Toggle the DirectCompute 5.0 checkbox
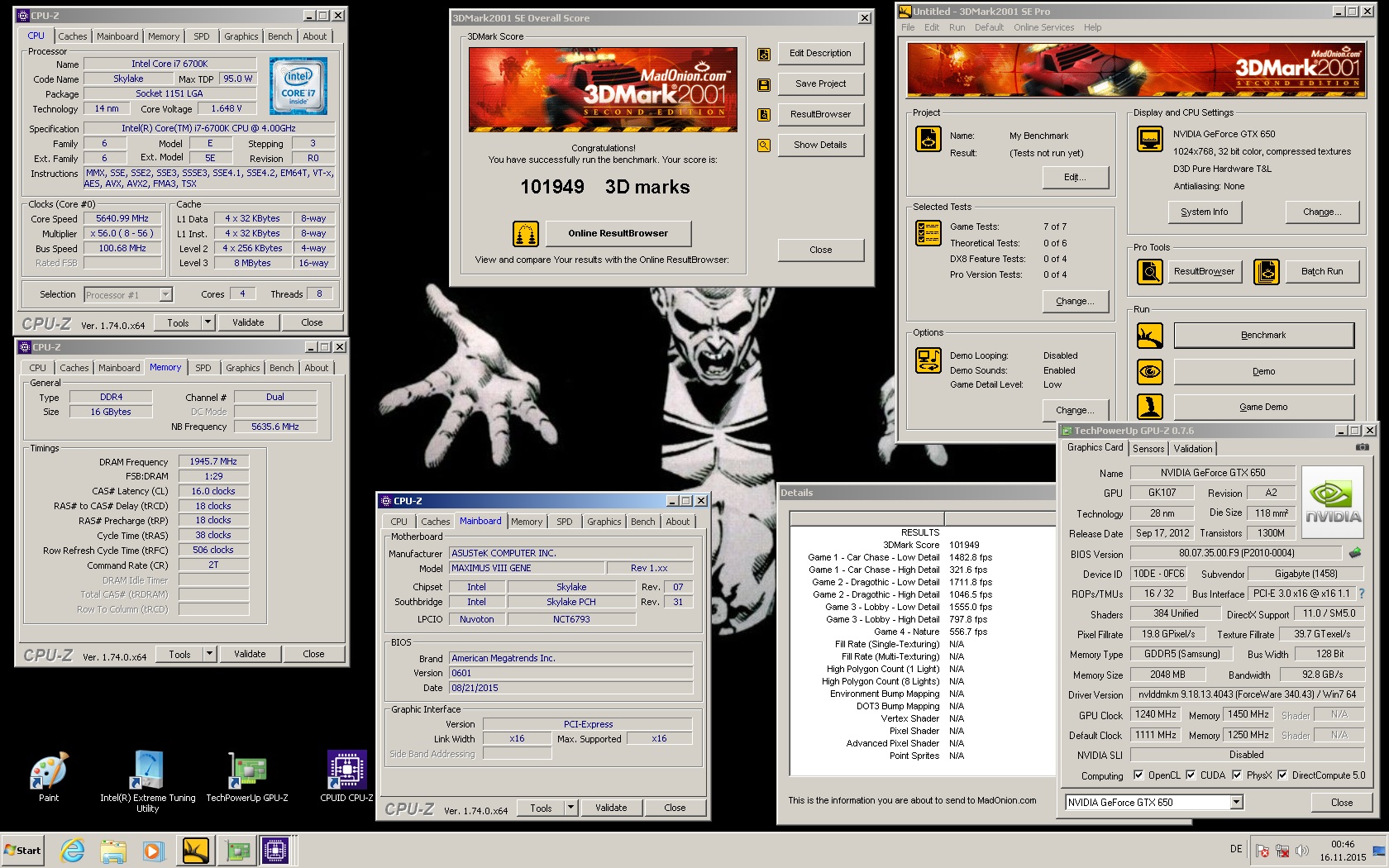1389x868 pixels. click(x=1282, y=775)
